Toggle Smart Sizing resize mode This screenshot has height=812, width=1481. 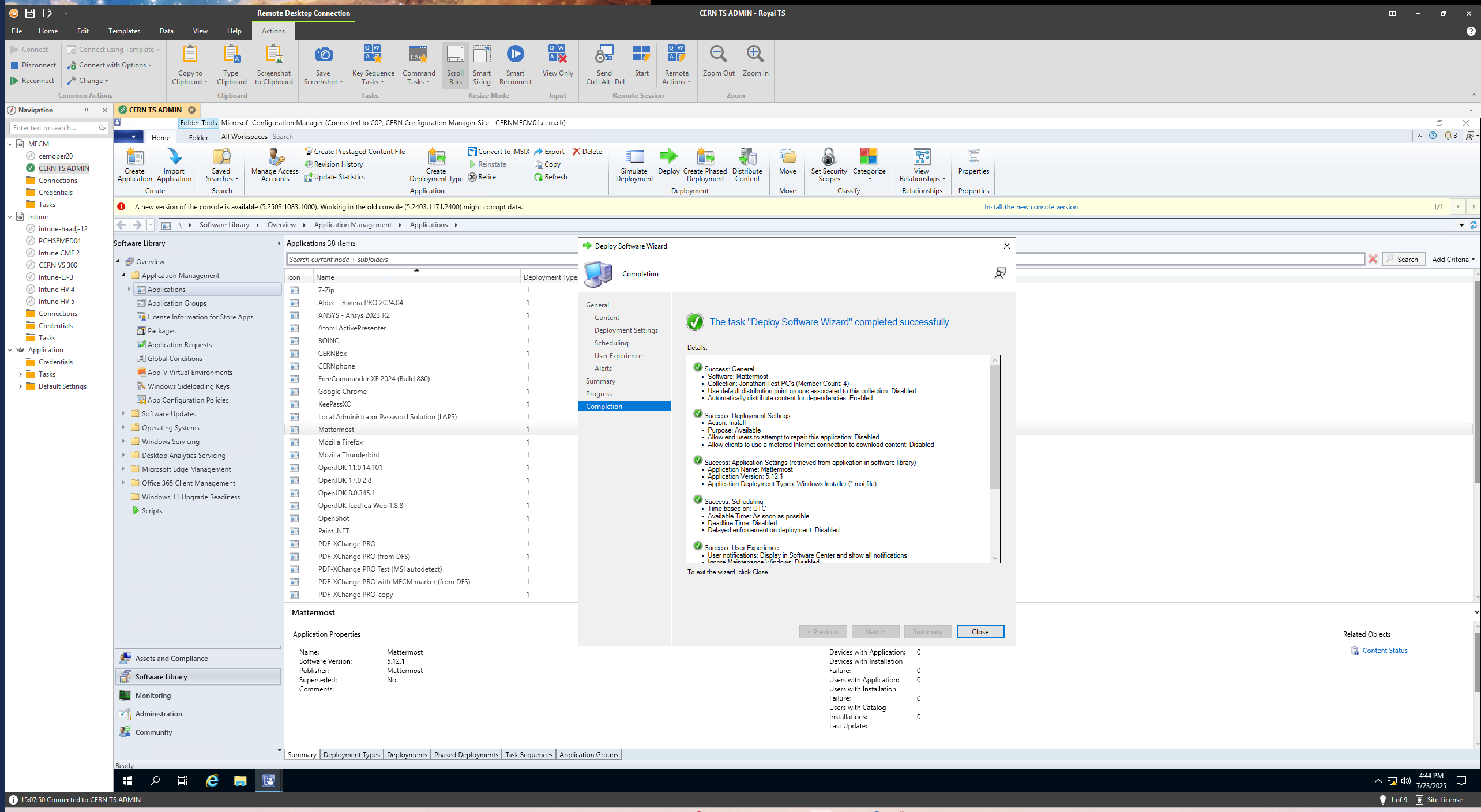[482, 65]
